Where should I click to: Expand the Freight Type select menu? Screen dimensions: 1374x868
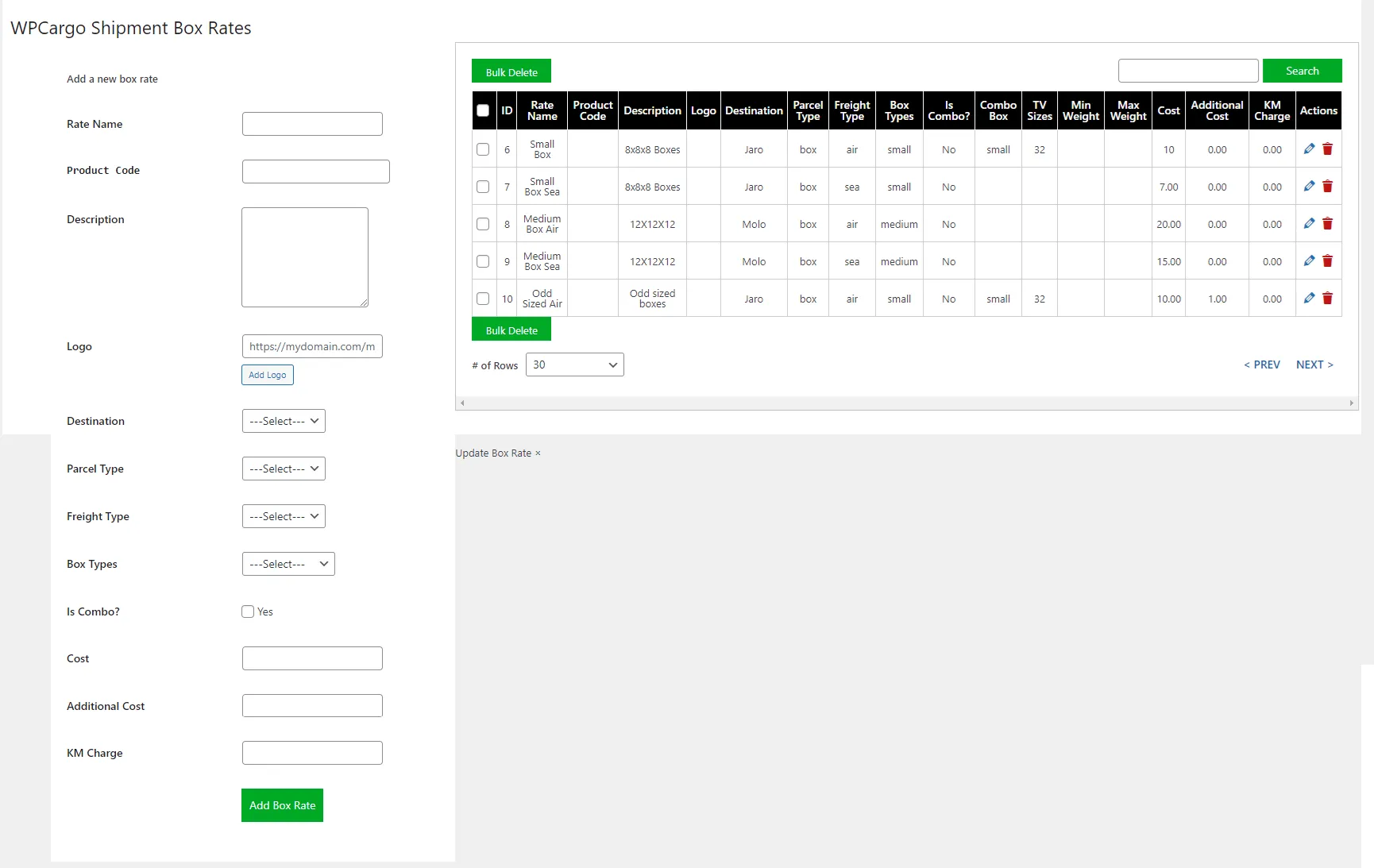[x=284, y=516]
